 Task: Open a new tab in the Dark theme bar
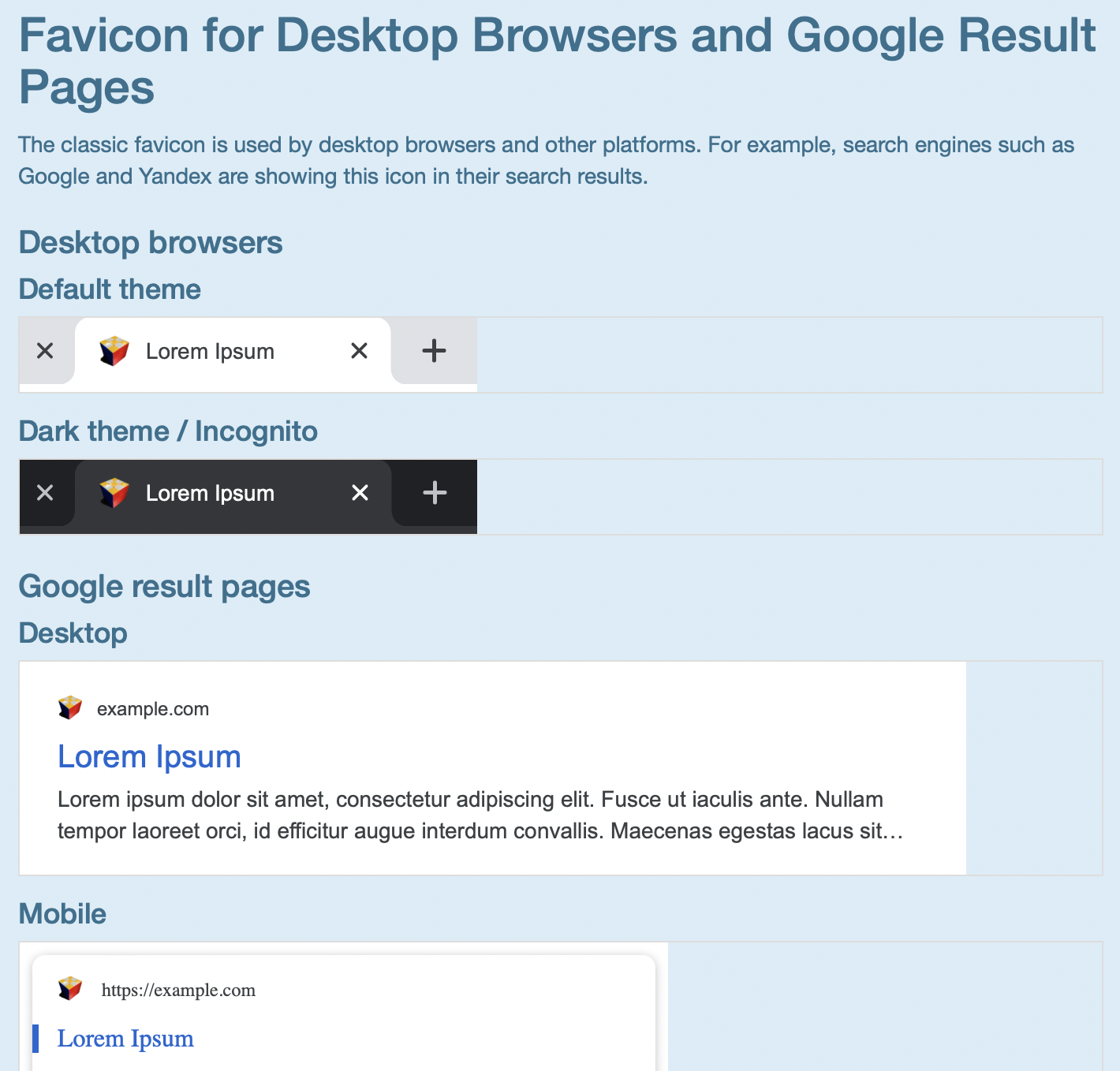tap(433, 493)
